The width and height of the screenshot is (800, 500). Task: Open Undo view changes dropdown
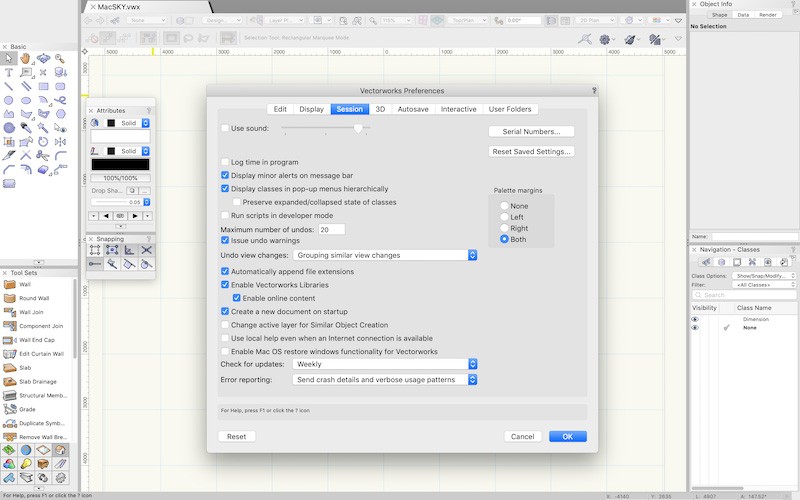pos(385,255)
